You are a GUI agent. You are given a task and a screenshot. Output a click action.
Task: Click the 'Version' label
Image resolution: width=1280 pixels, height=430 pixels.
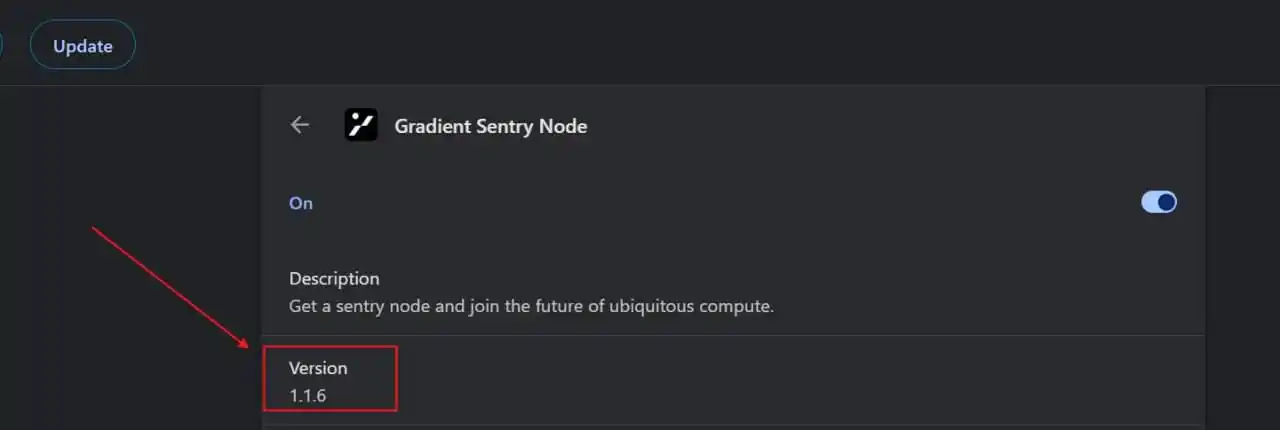[318, 368]
